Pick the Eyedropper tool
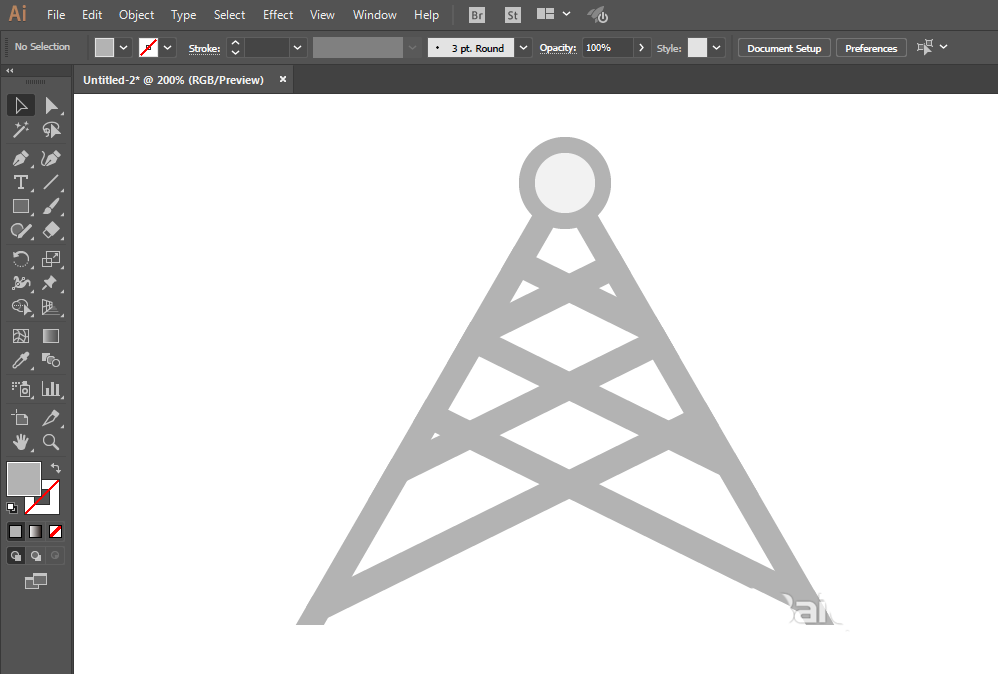Viewport: 998px width, 674px height. [x=20, y=361]
